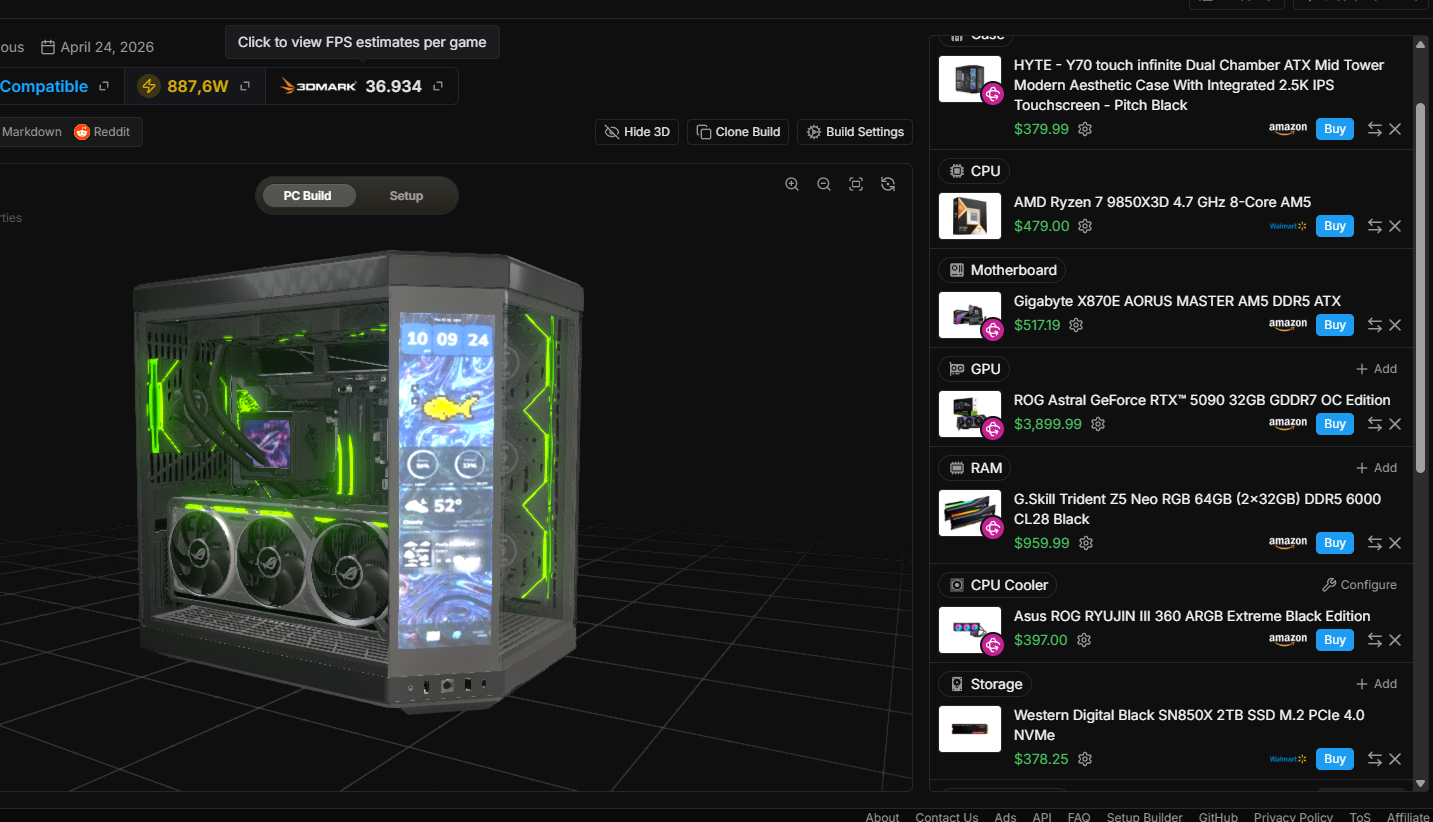Viewport: 1433px width, 822px height.
Task: Open the Privacy Policy footer link
Action: click(x=1293, y=817)
